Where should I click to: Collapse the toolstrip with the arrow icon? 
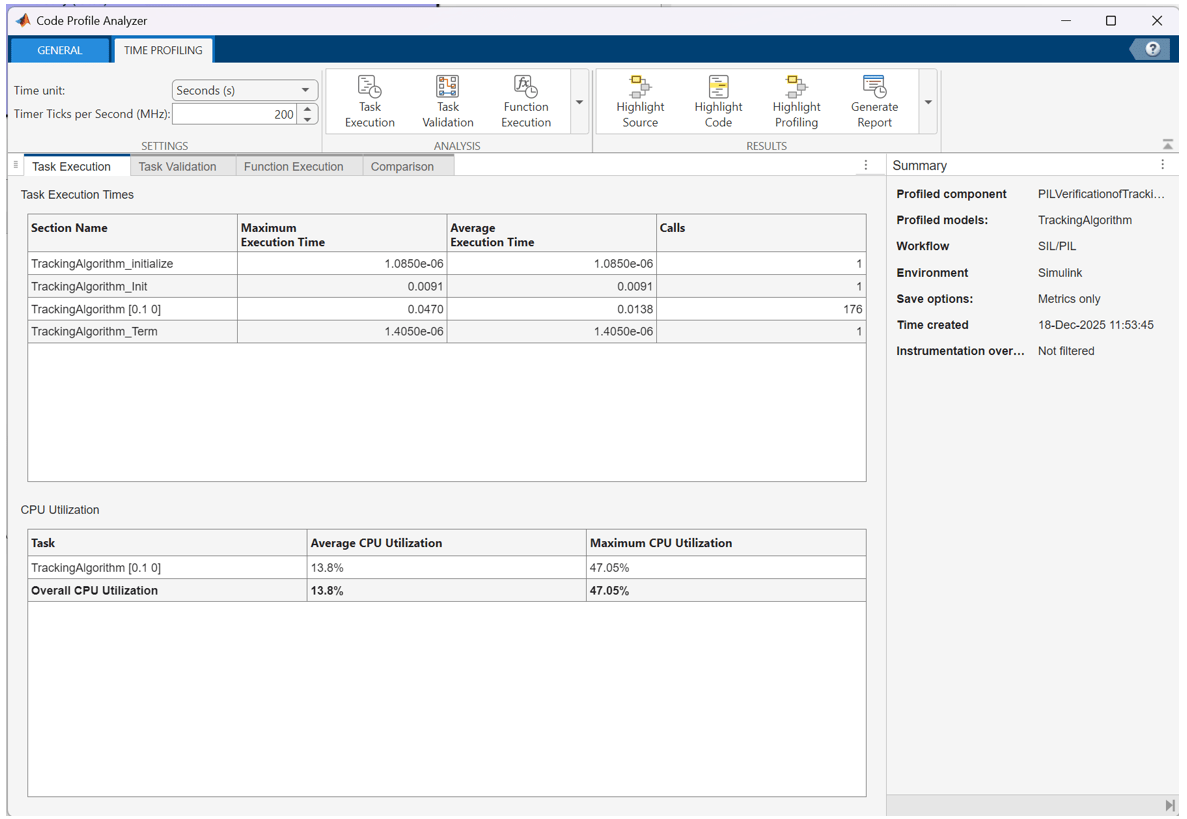[x=1167, y=145]
